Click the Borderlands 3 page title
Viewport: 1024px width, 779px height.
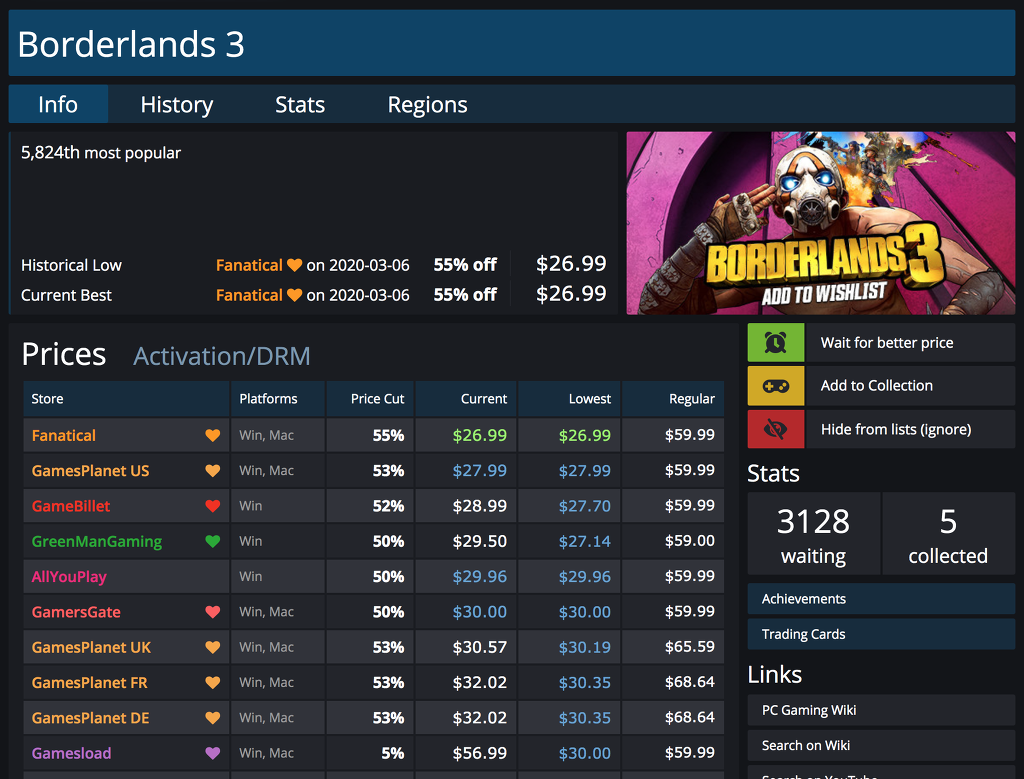(131, 44)
